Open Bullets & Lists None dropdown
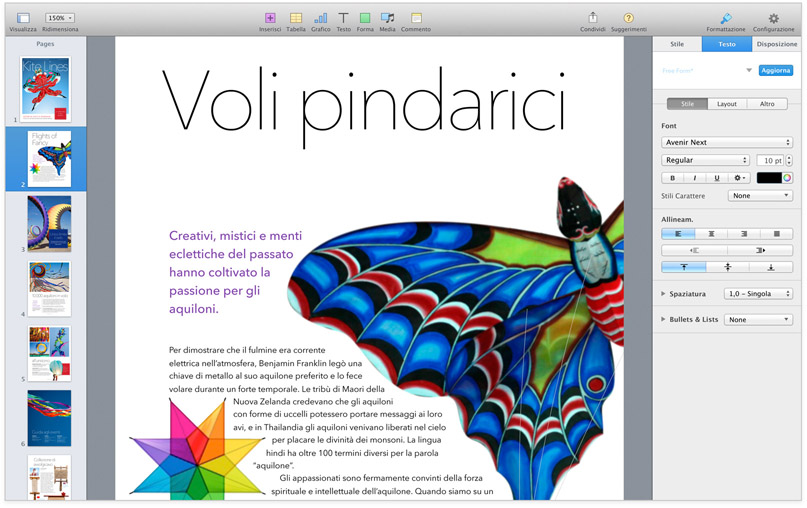 [x=758, y=320]
